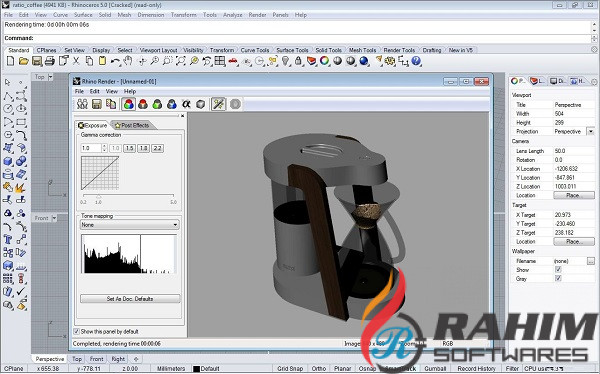The height and width of the screenshot is (374, 600).
Task: Show alpha channel in Rhino Render
Action: tap(186, 104)
